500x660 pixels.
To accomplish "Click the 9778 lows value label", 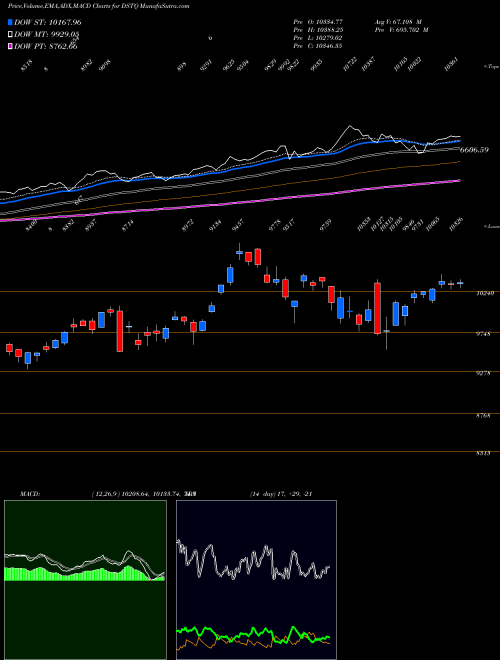I will click(274, 225).
